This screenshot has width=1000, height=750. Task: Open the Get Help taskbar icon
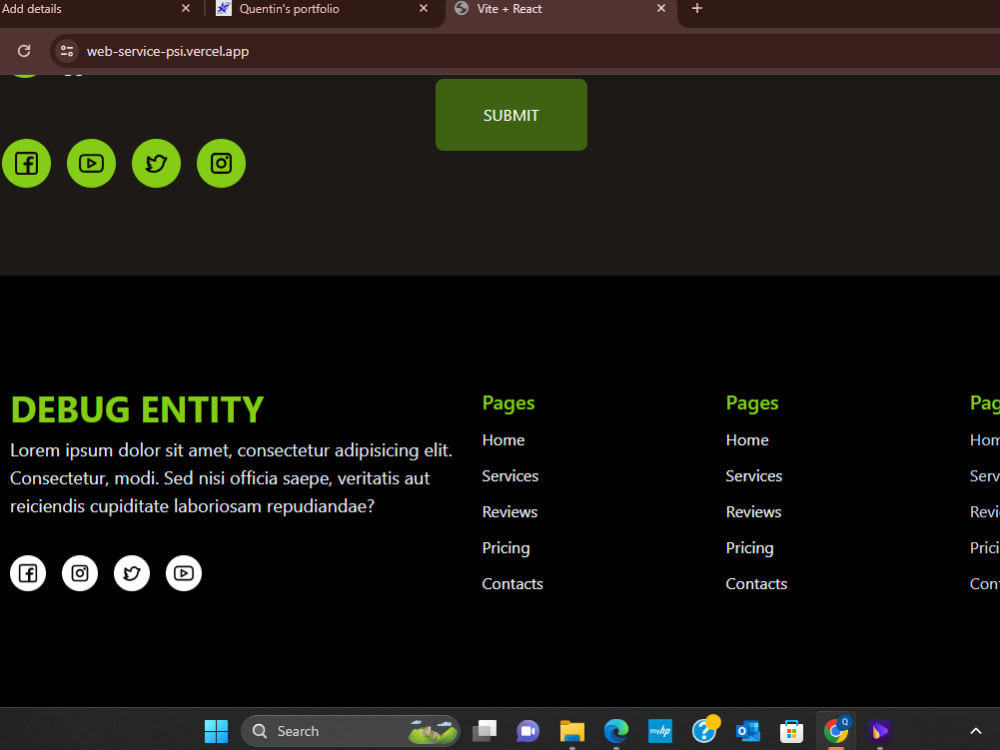click(704, 731)
